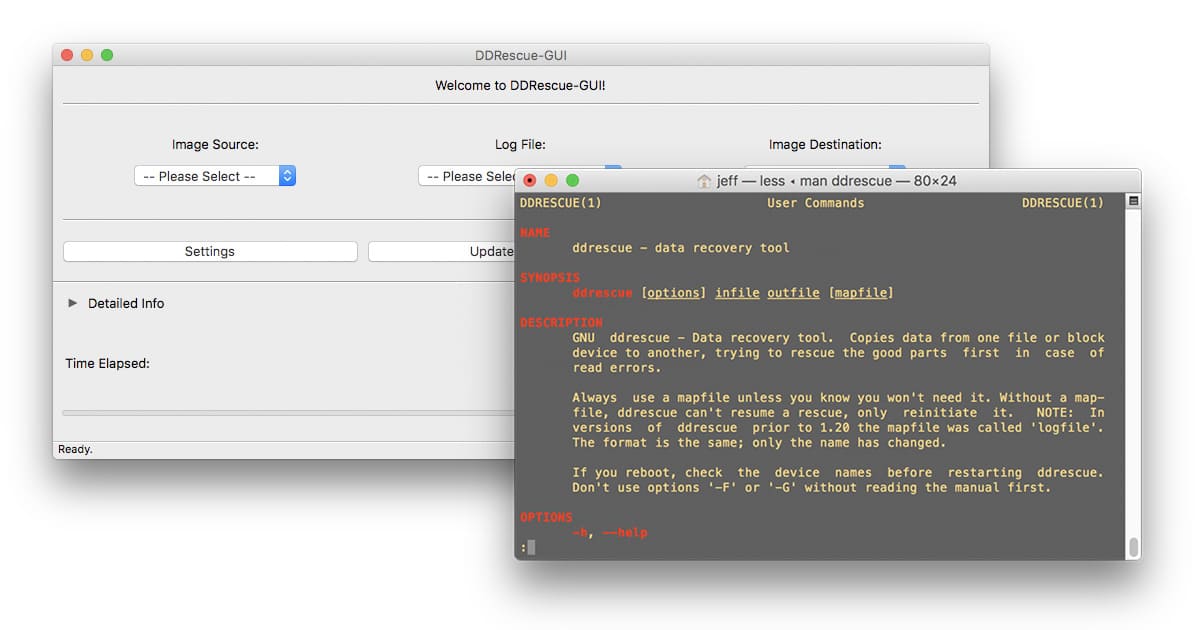This screenshot has height=630, width=1200.
Task: Click the Terminal scrollbar thumb
Action: click(x=1133, y=547)
